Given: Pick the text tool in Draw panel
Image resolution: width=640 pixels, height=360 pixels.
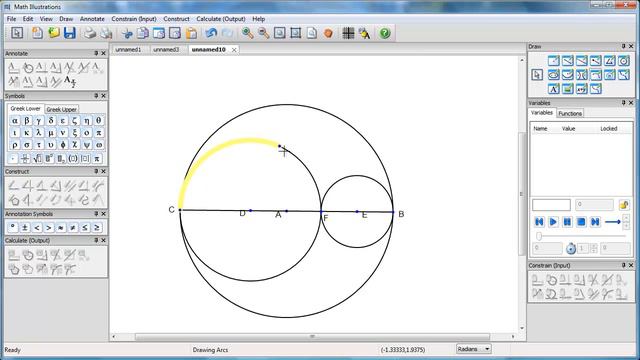Looking at the screenshot, I should [x=553, y=89].
